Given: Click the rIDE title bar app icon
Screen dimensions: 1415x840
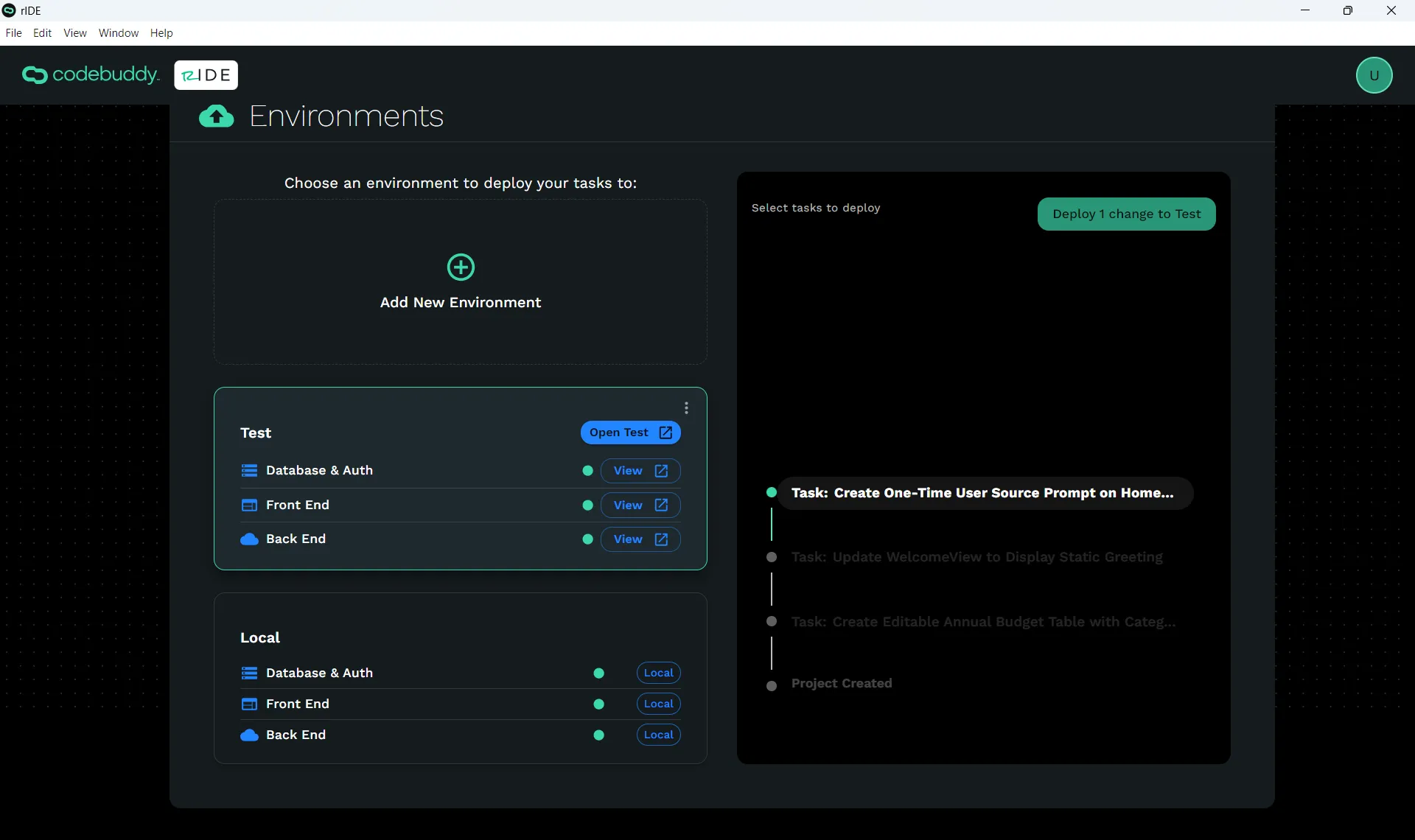Looking at the screenshot, I should pos(9,10).
